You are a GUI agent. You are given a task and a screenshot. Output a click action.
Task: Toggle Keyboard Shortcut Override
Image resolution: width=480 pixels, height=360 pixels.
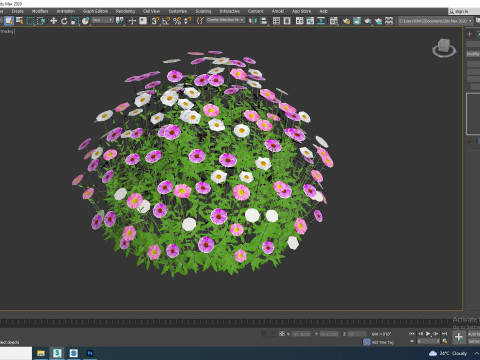[x=143, y=21]
